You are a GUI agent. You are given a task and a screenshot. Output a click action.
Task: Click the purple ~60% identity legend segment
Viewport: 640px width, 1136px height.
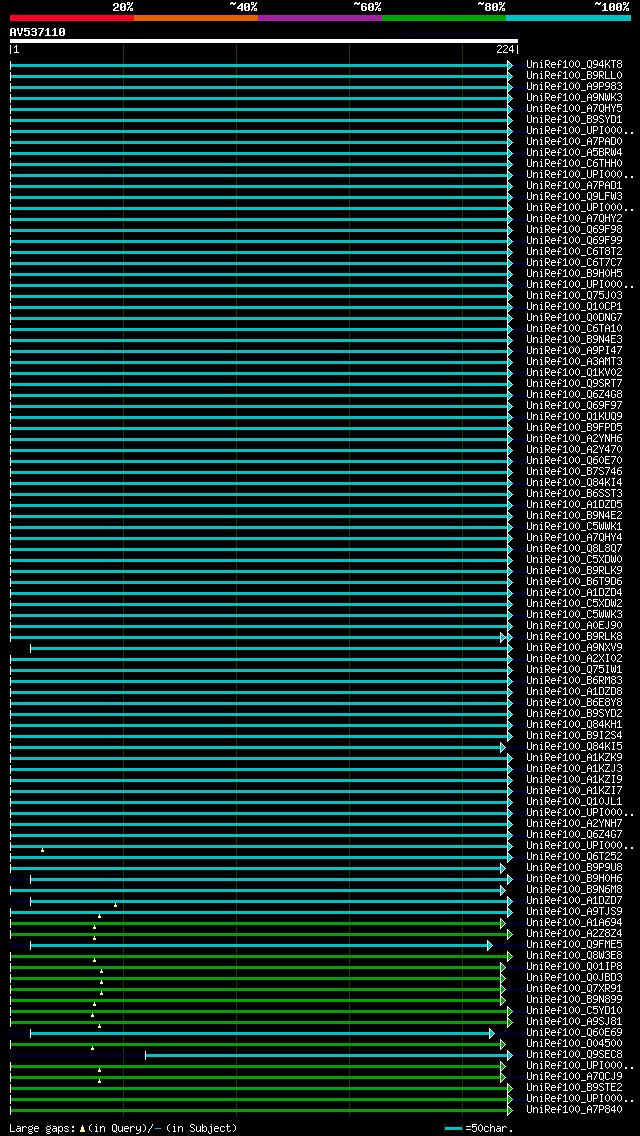point(320,17)
